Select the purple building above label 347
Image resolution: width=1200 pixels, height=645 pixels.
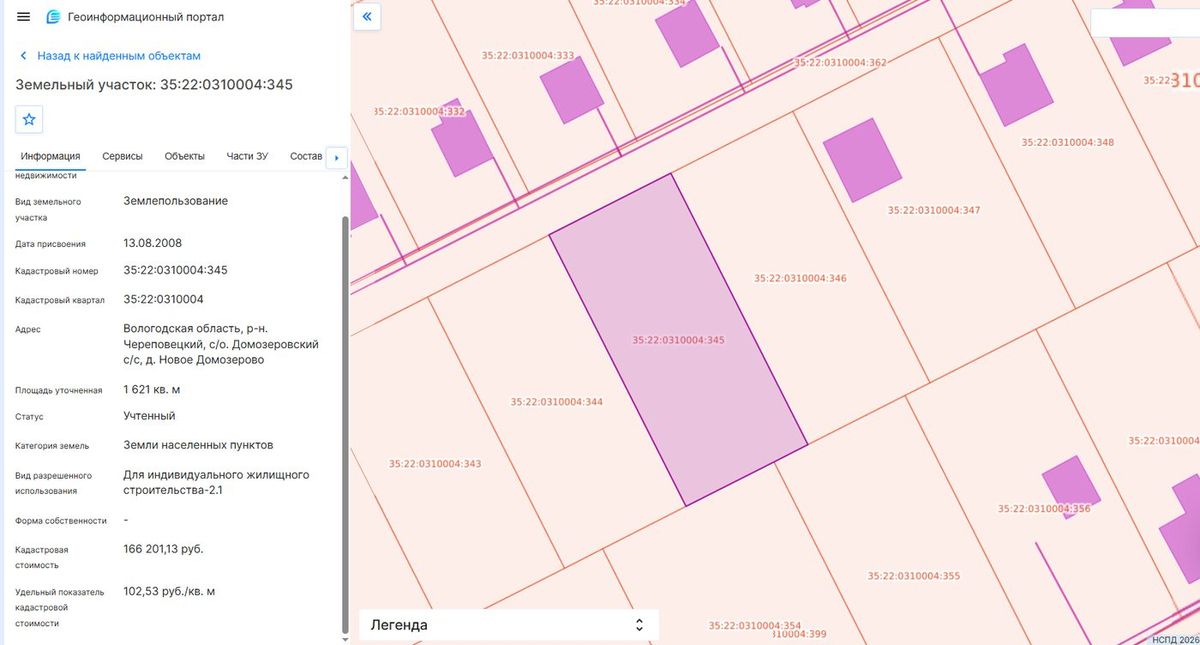pyautogui.click(x=863, y=161)
